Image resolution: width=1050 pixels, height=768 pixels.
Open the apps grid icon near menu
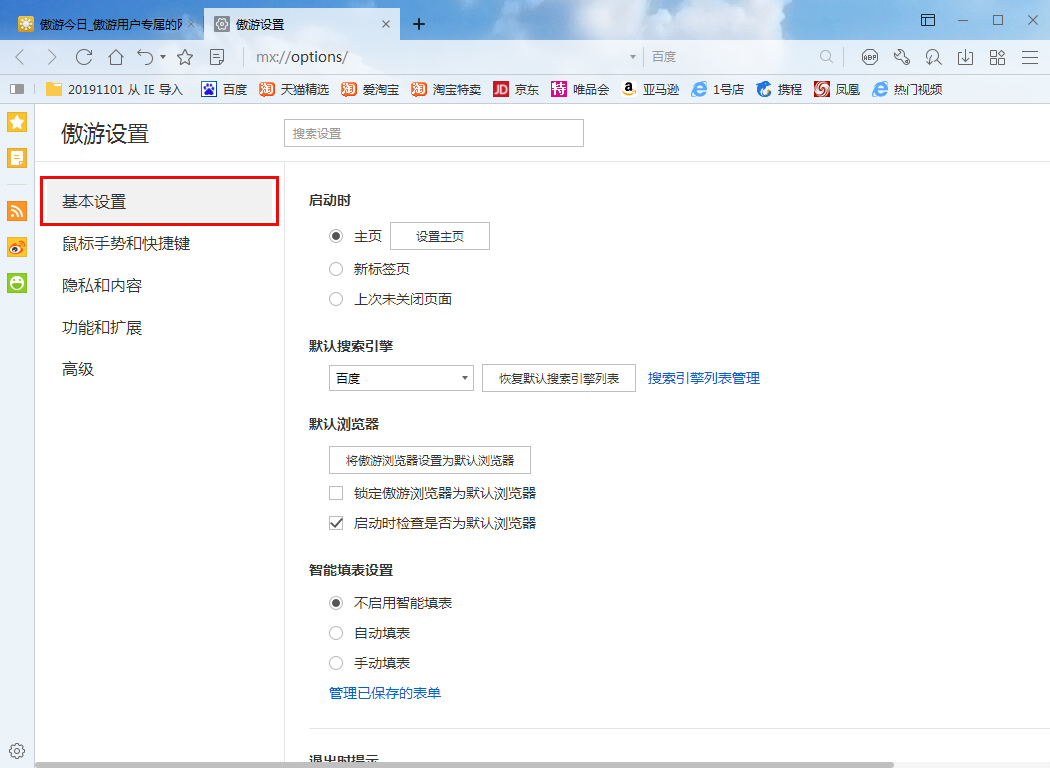click(x=997, y=58)
